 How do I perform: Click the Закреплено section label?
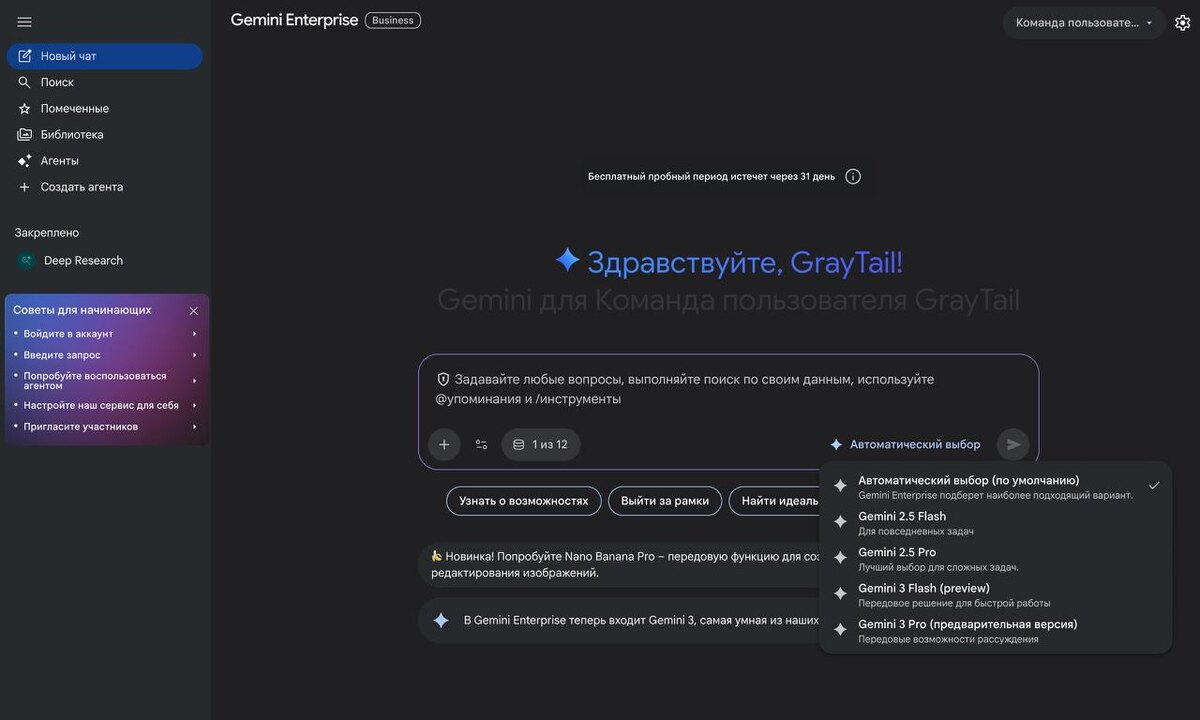(x=47, y=233)
